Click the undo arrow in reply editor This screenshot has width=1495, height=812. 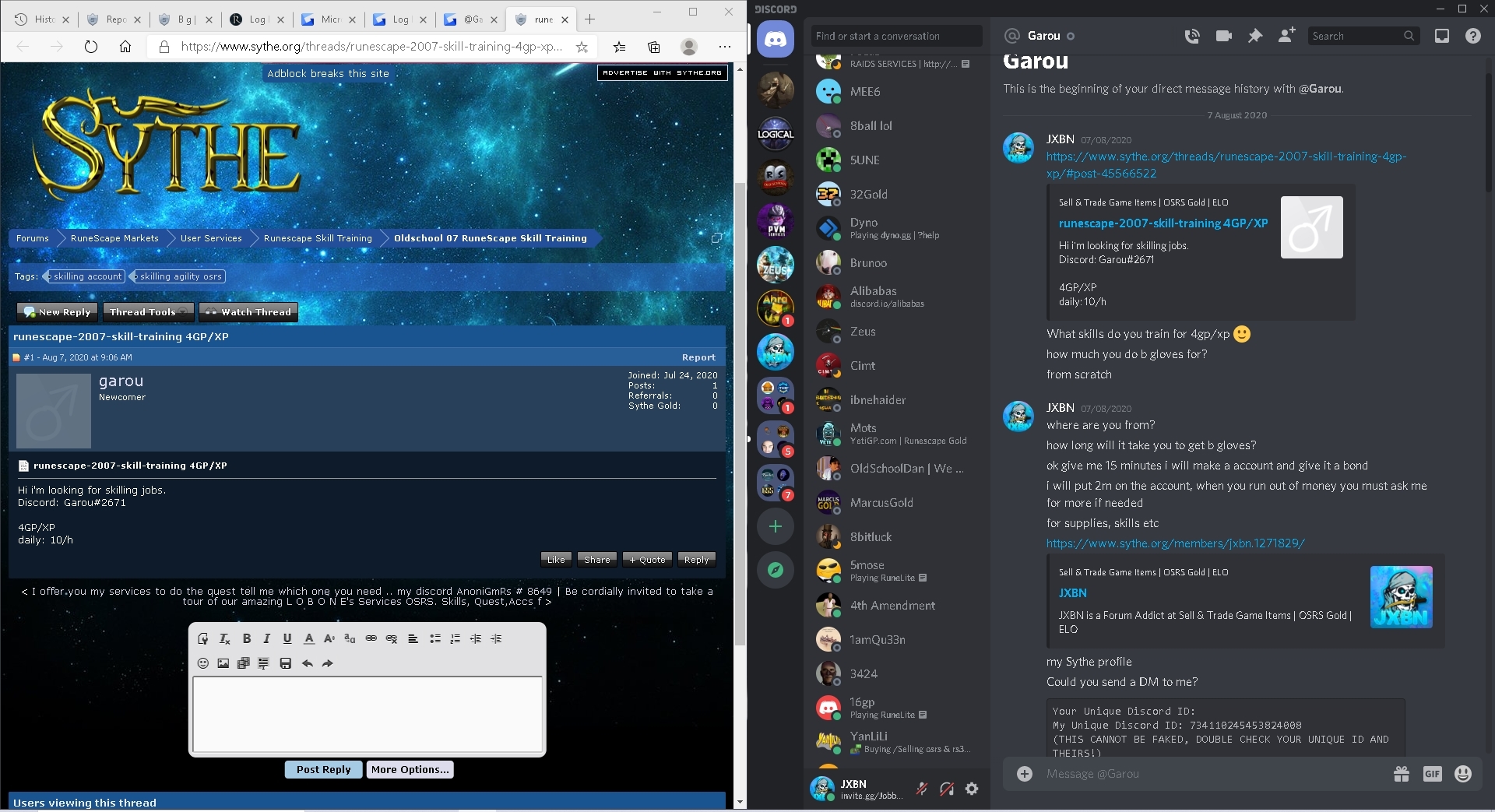pyautogui.click(x=308, y=663)
